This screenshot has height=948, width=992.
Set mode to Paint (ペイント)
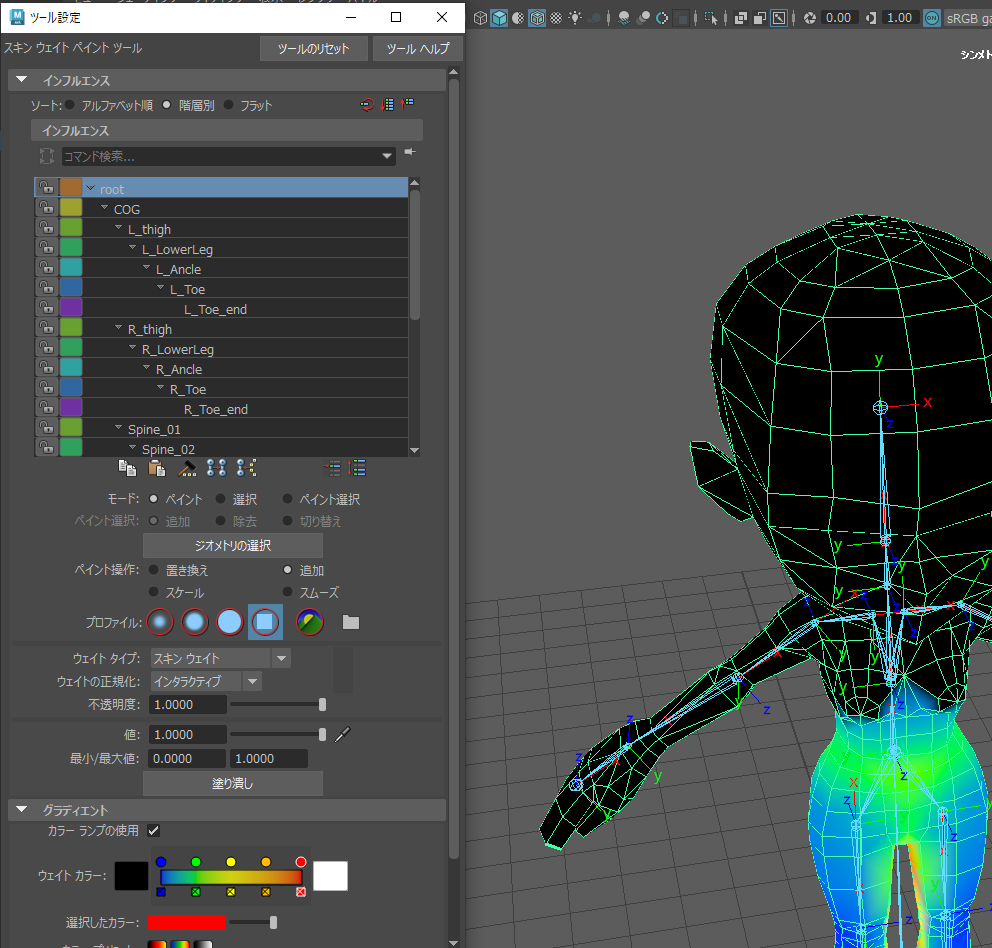154,499
